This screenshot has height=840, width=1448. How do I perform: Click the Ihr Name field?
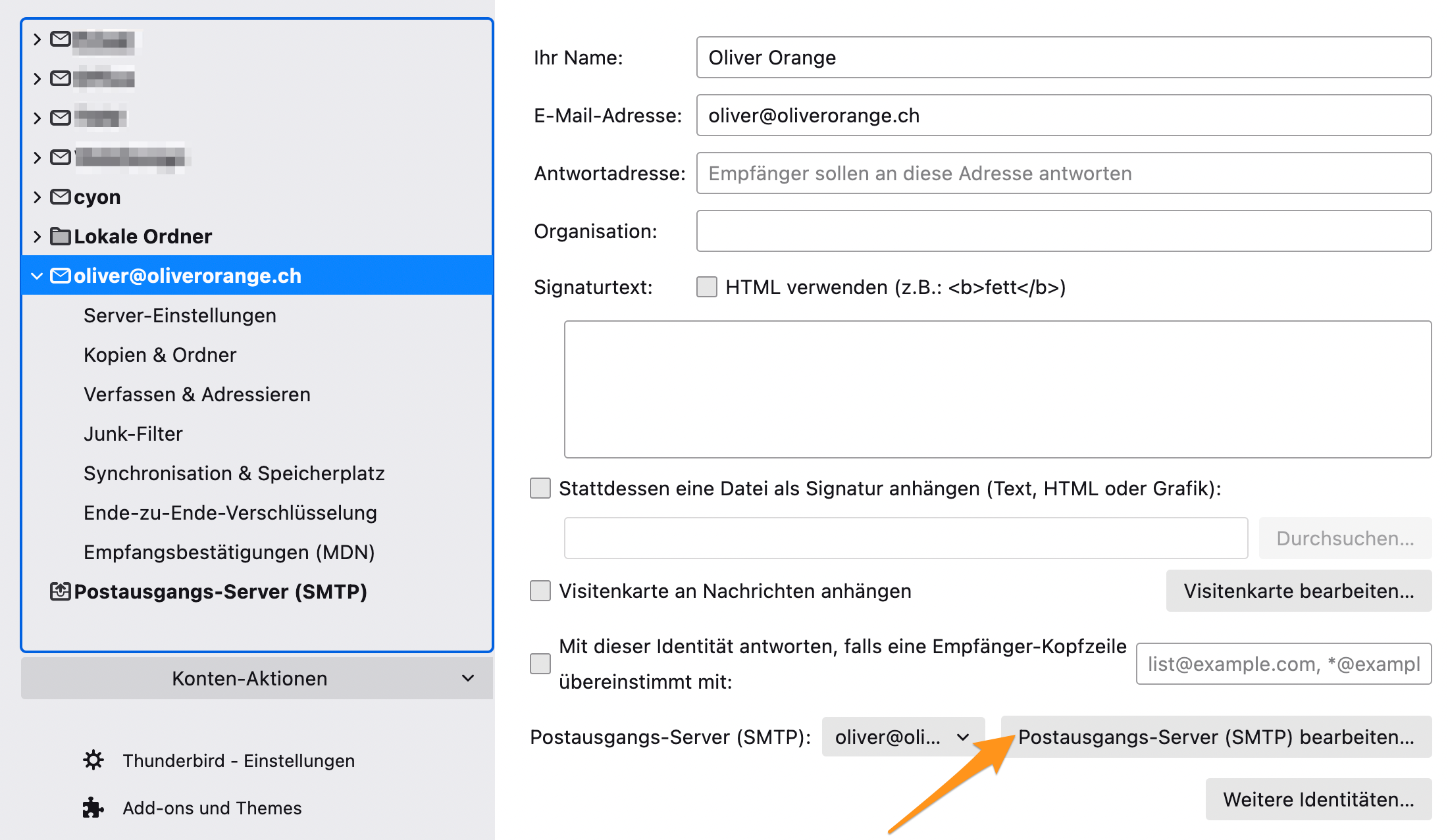(1064, 57)
